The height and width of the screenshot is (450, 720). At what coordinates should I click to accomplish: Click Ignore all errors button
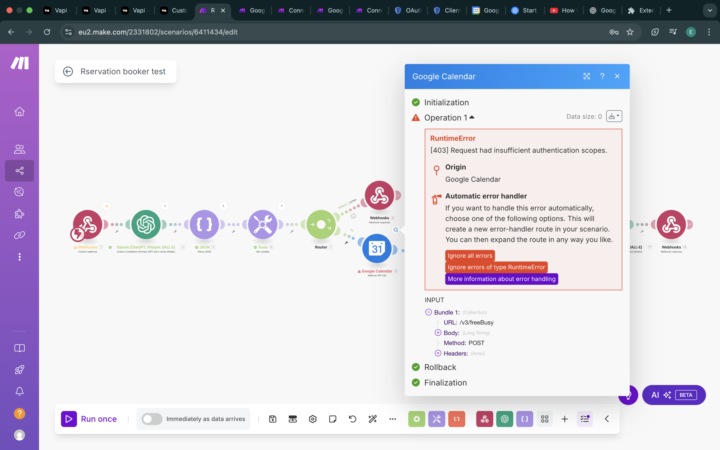[x=470, y=255]
